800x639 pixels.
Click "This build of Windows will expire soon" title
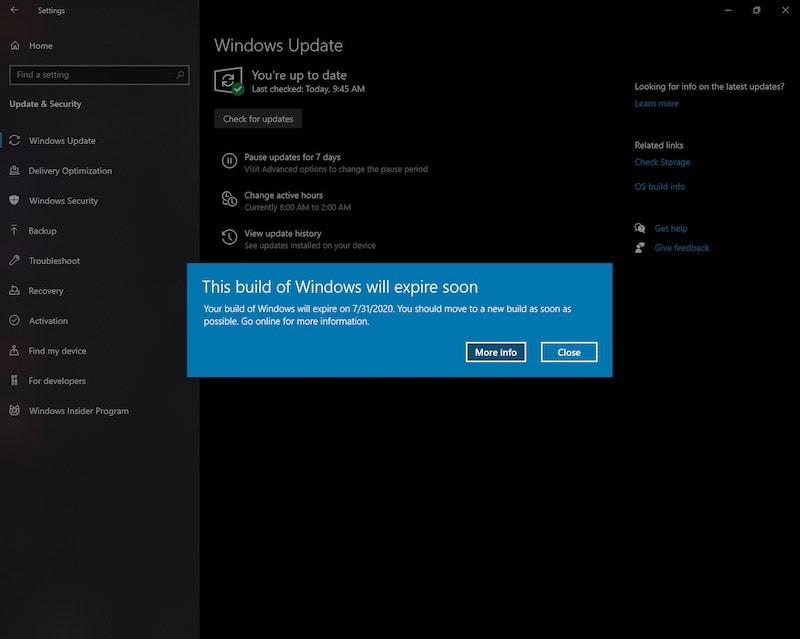(x=340, y=287)
